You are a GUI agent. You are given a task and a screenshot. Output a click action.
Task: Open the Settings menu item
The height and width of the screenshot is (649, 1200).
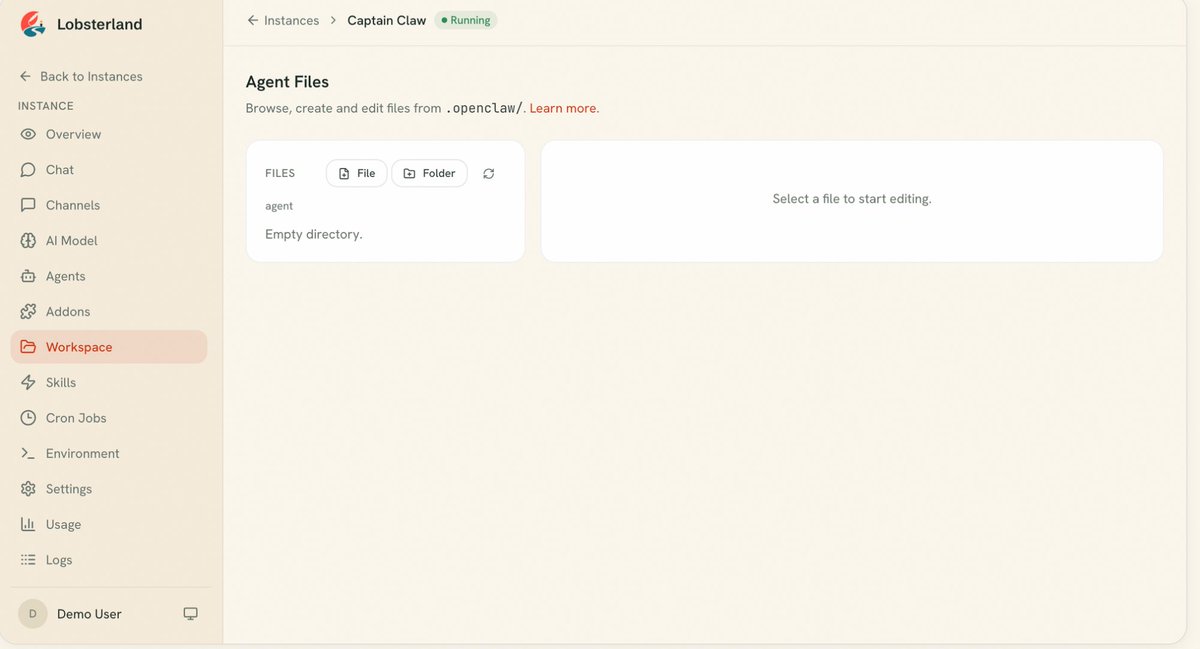point(109,489)
